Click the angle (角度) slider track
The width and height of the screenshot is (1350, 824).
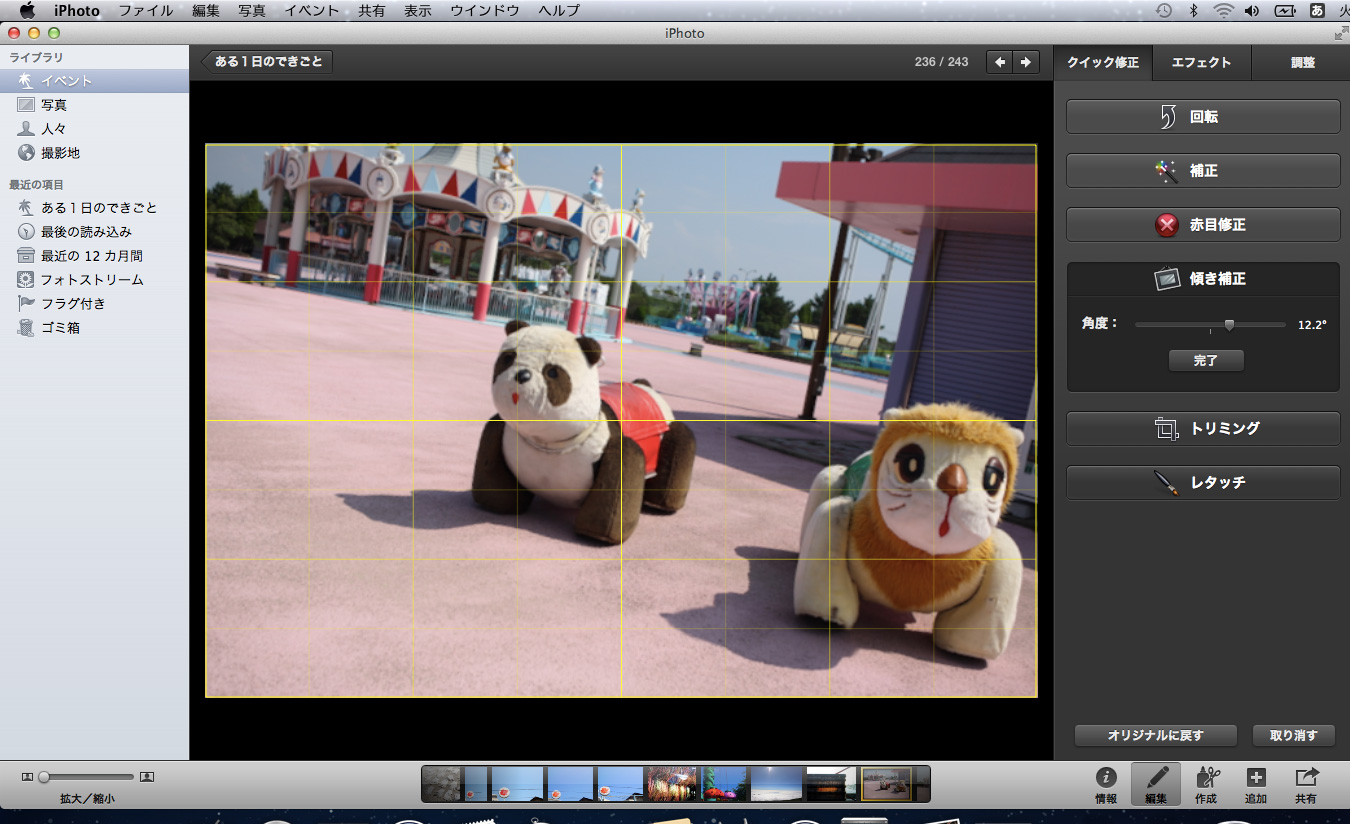click(1170, 325)
